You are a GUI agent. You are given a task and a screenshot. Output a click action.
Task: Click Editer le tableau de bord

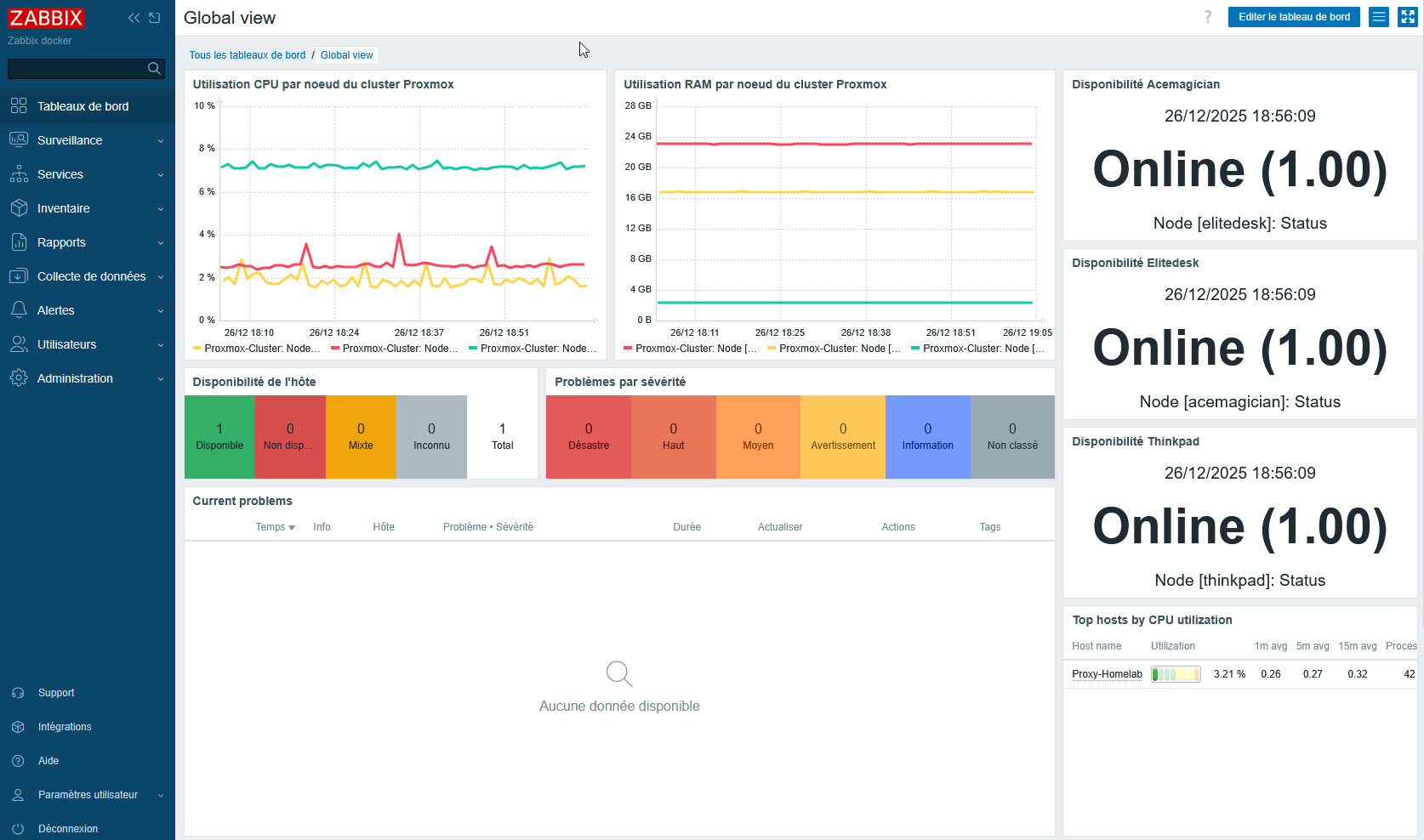1294,16
